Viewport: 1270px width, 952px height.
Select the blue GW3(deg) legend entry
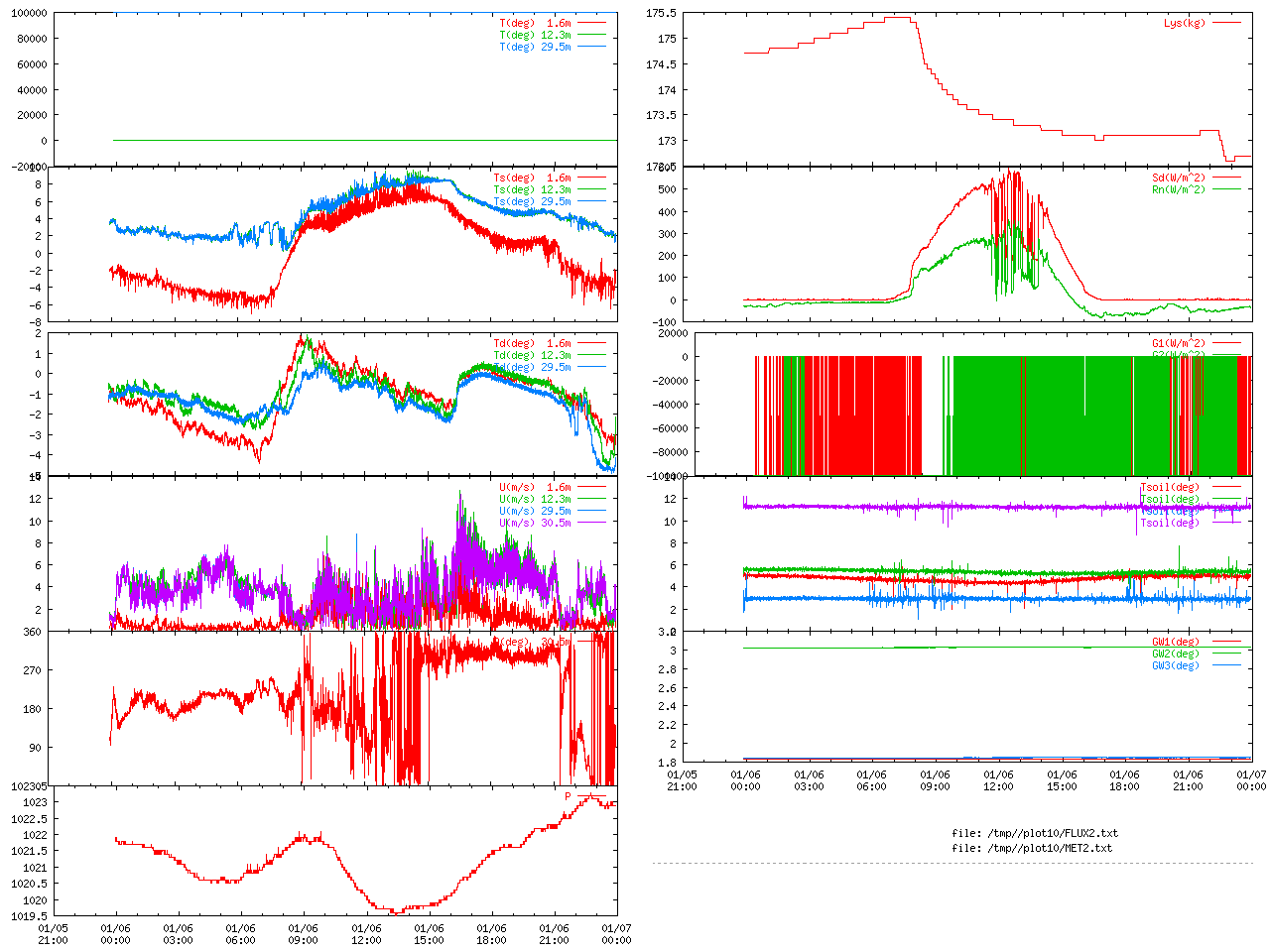[1175, 665]
